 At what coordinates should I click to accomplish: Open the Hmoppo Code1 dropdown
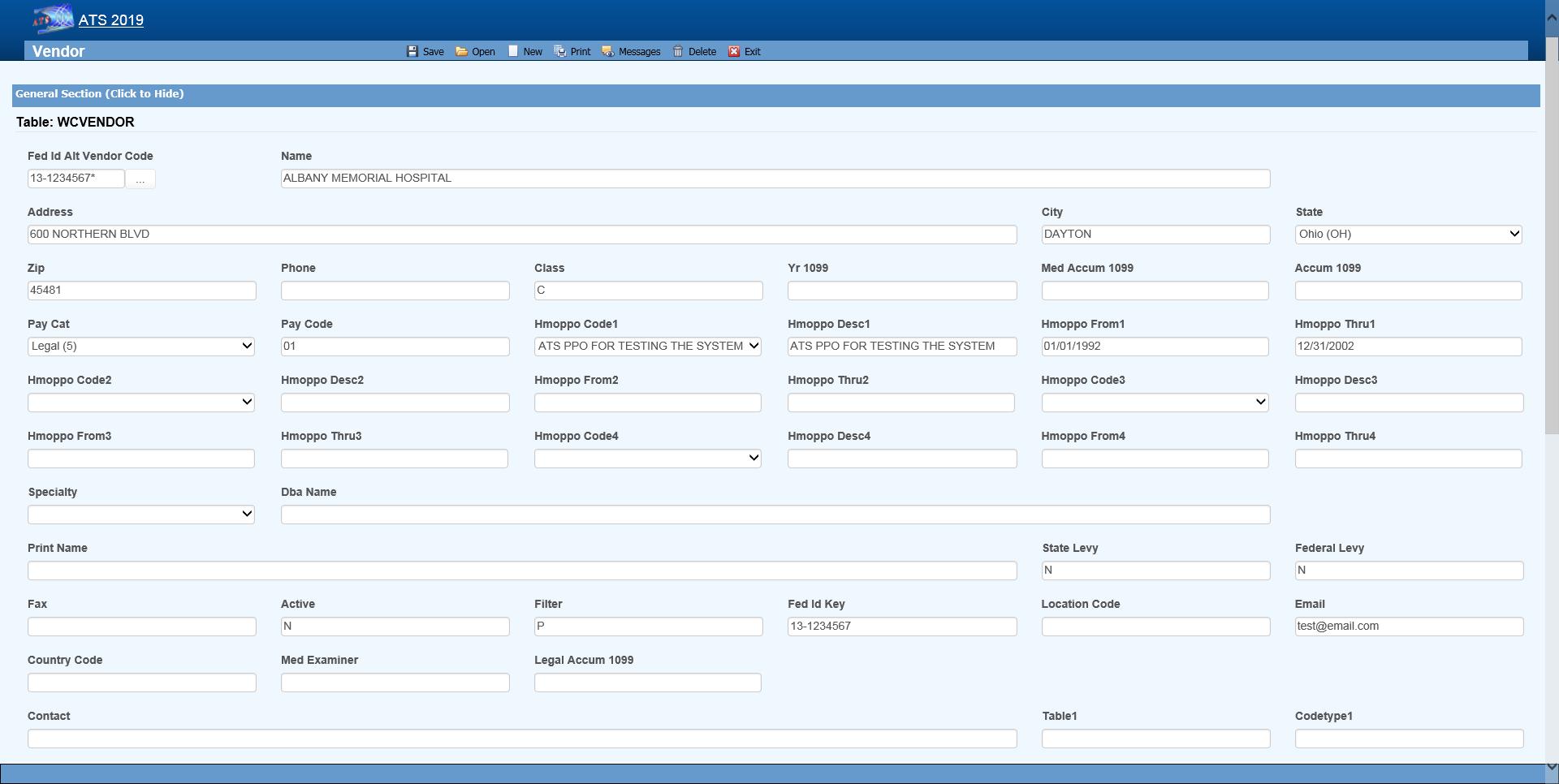647,347
